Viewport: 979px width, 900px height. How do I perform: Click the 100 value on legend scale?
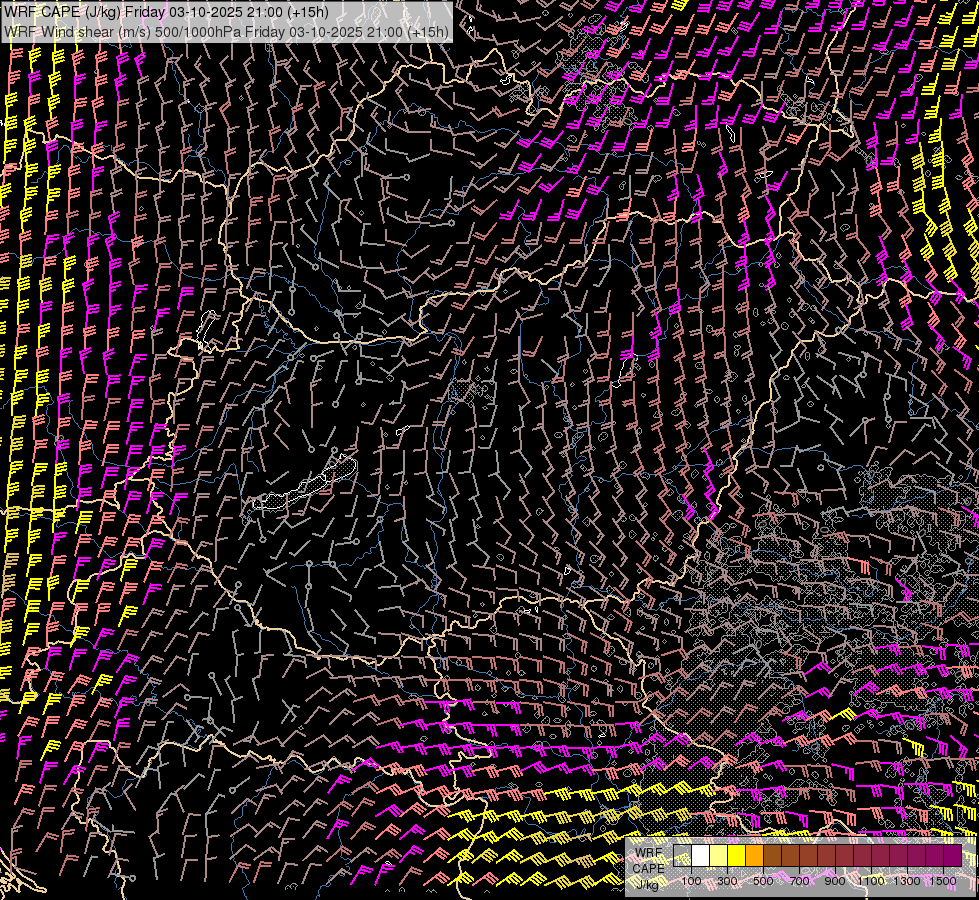tap(691, 881)
